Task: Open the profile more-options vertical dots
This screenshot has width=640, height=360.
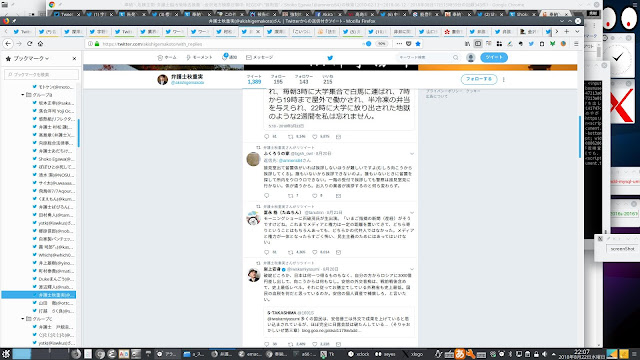Action: 504,80
